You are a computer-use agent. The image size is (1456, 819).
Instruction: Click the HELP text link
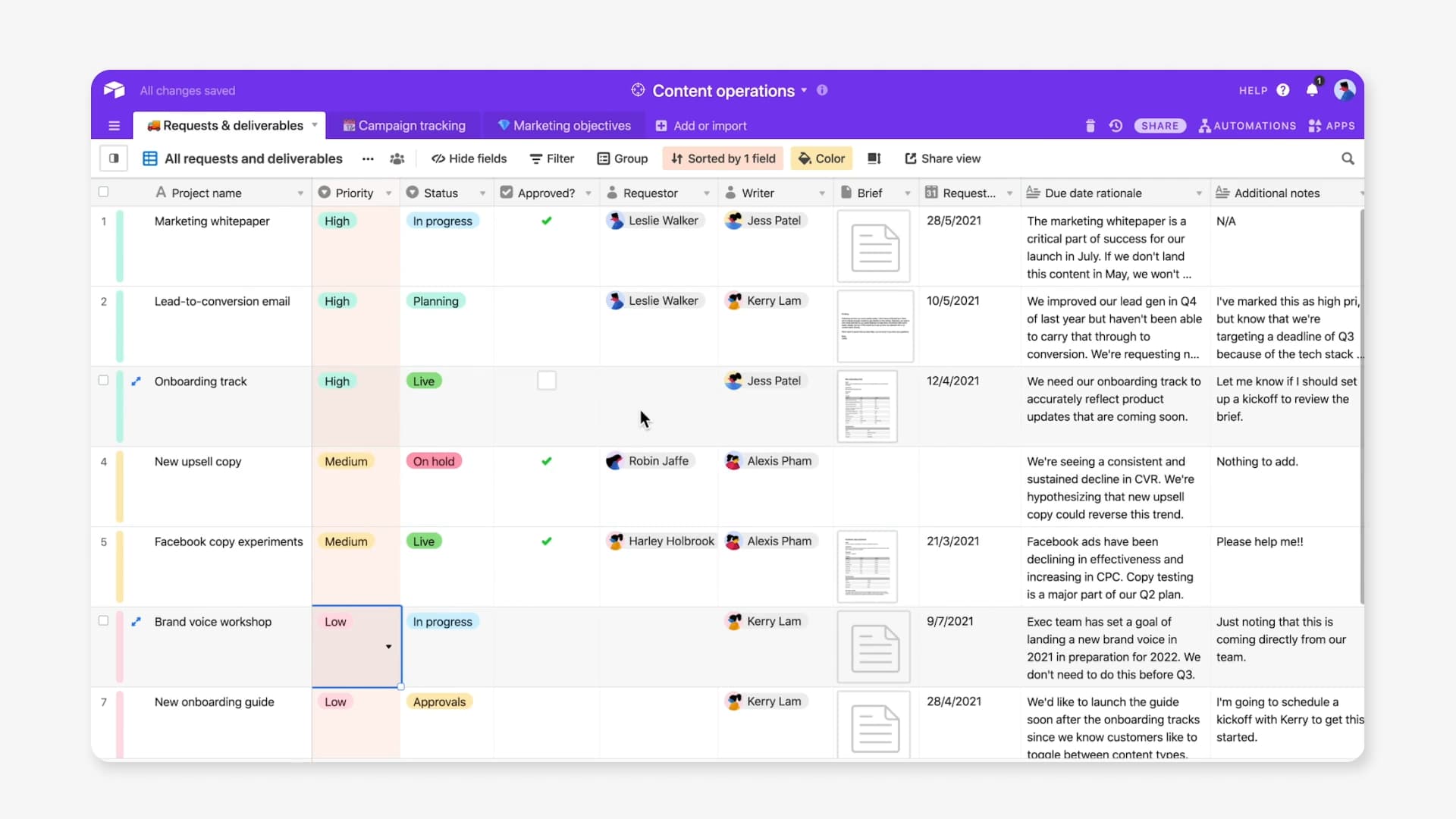coord(1253,90)
